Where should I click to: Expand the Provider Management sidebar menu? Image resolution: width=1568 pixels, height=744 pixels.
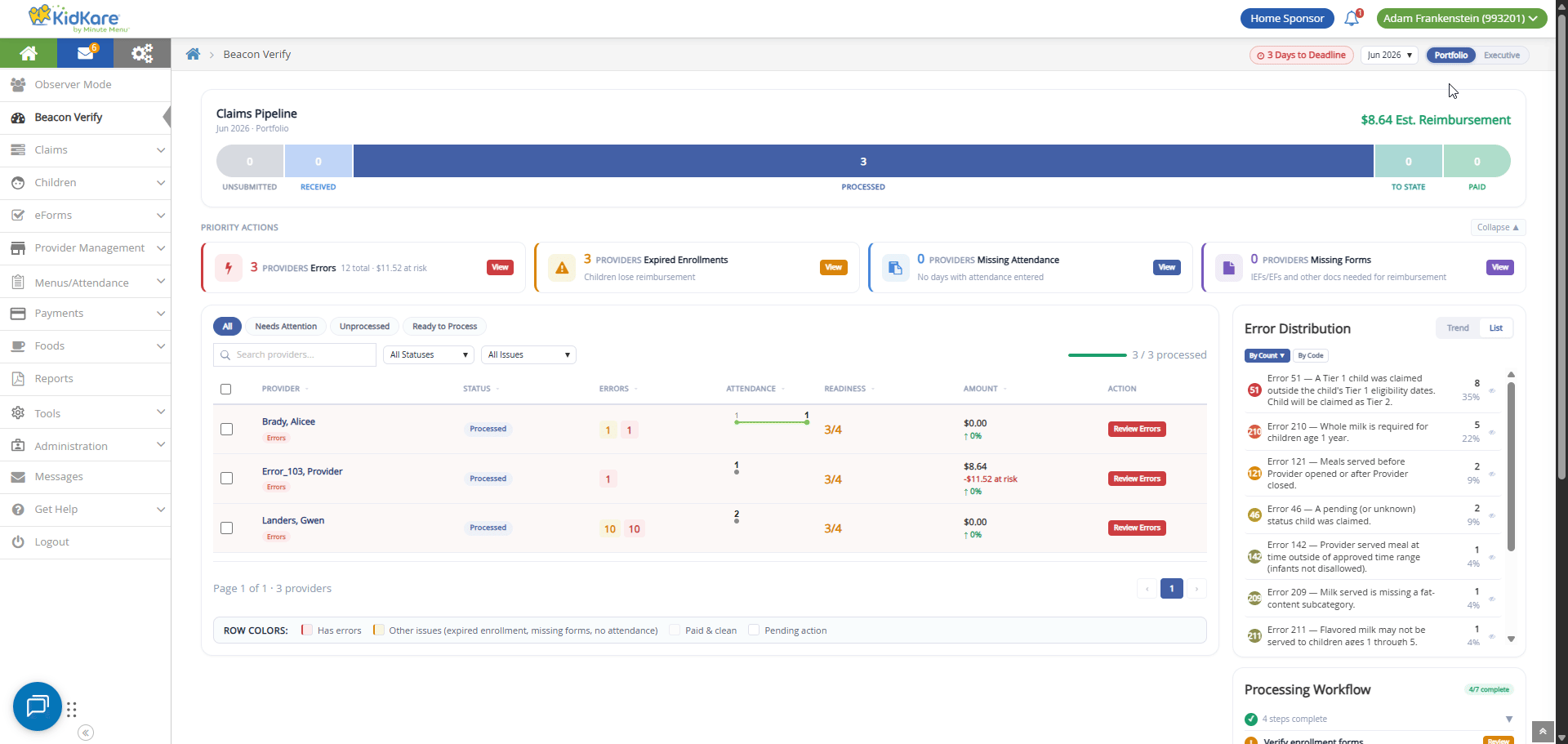[86, 248]
